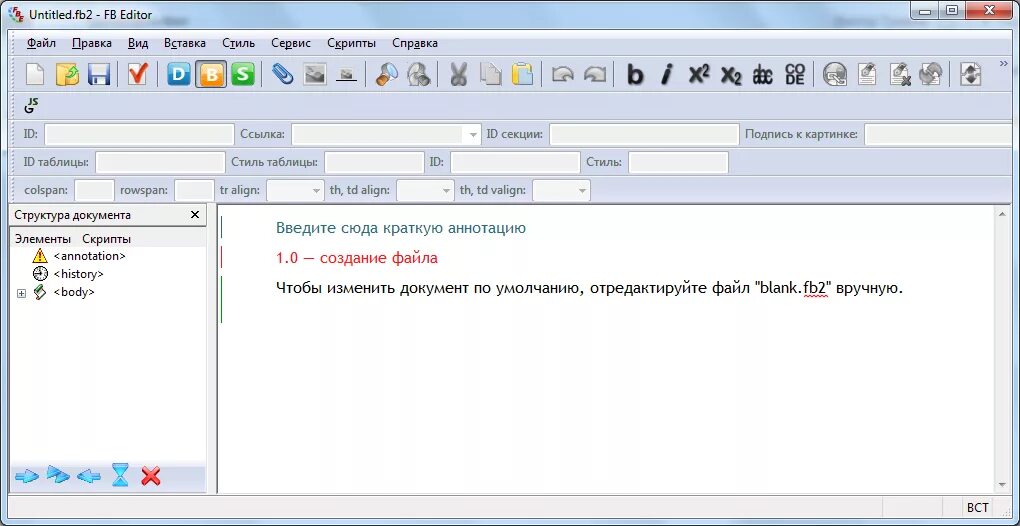The image size is (1020, 526).
Task: Insert a link using globe chain icon
Action: tap(835, 74)
